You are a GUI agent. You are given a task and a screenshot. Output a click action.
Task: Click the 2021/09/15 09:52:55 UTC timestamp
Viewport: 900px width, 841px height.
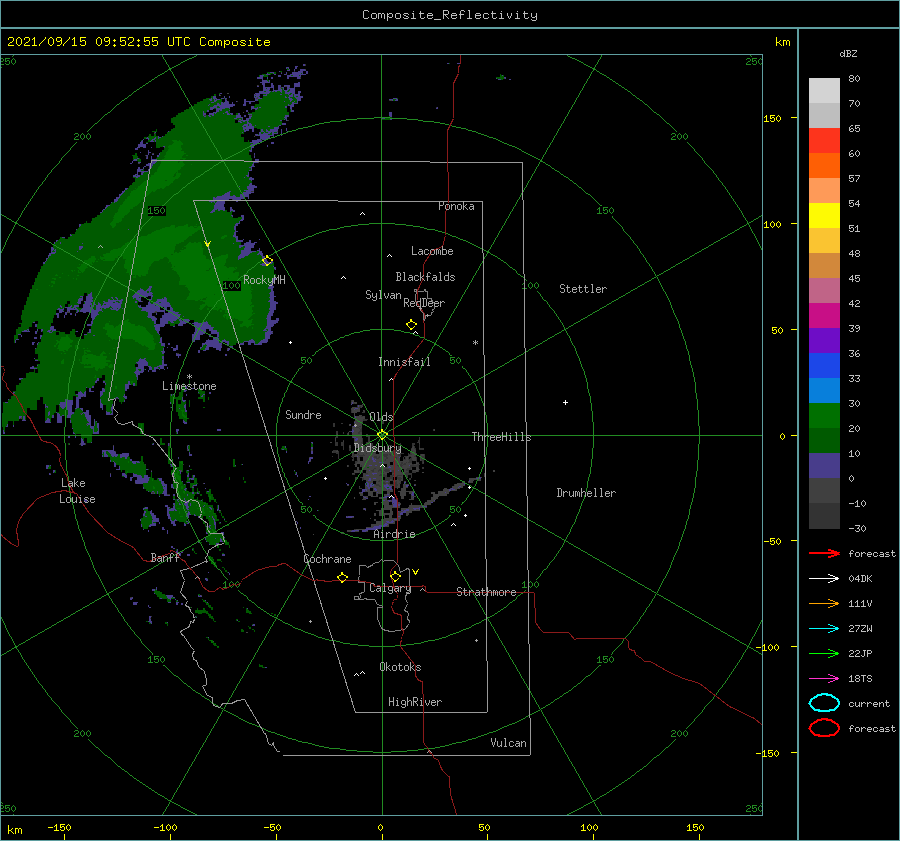pos(99,42)
